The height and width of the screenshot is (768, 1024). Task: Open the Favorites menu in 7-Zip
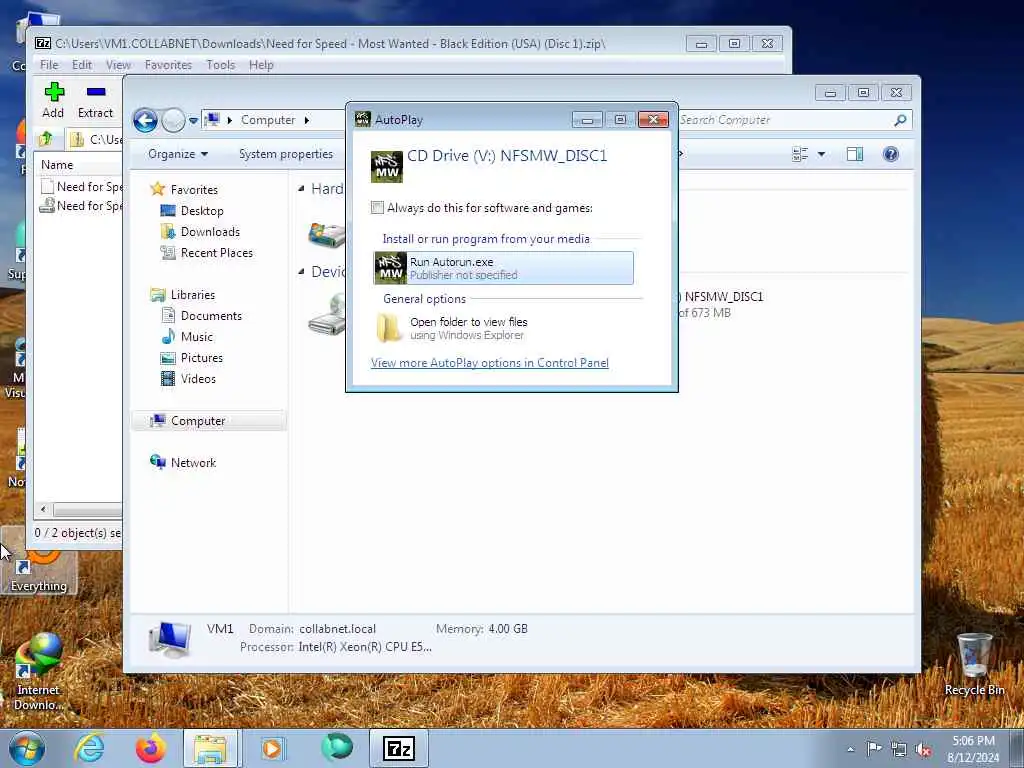click(168, 65)
